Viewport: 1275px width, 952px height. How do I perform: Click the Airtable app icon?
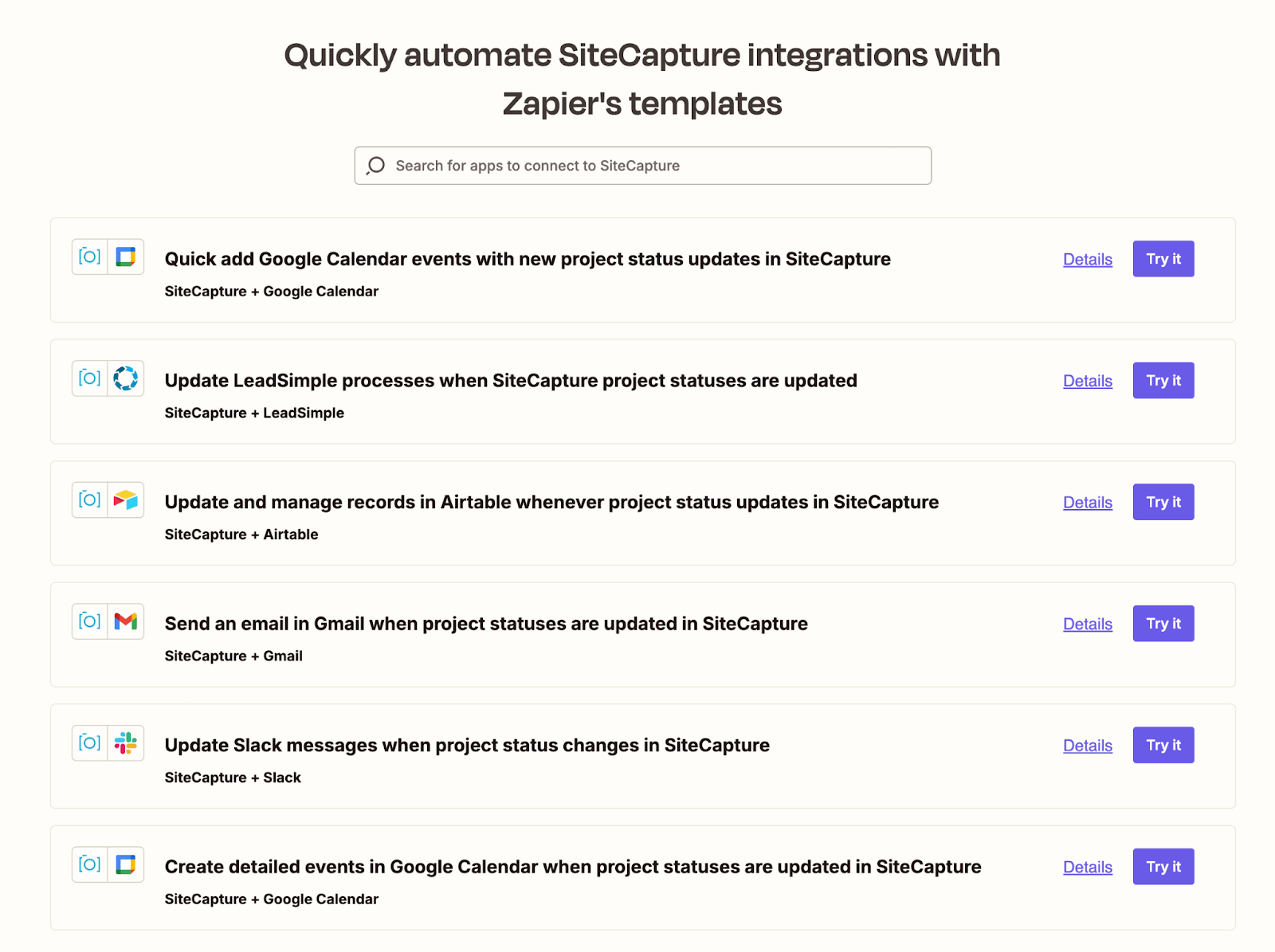point(126,500)
